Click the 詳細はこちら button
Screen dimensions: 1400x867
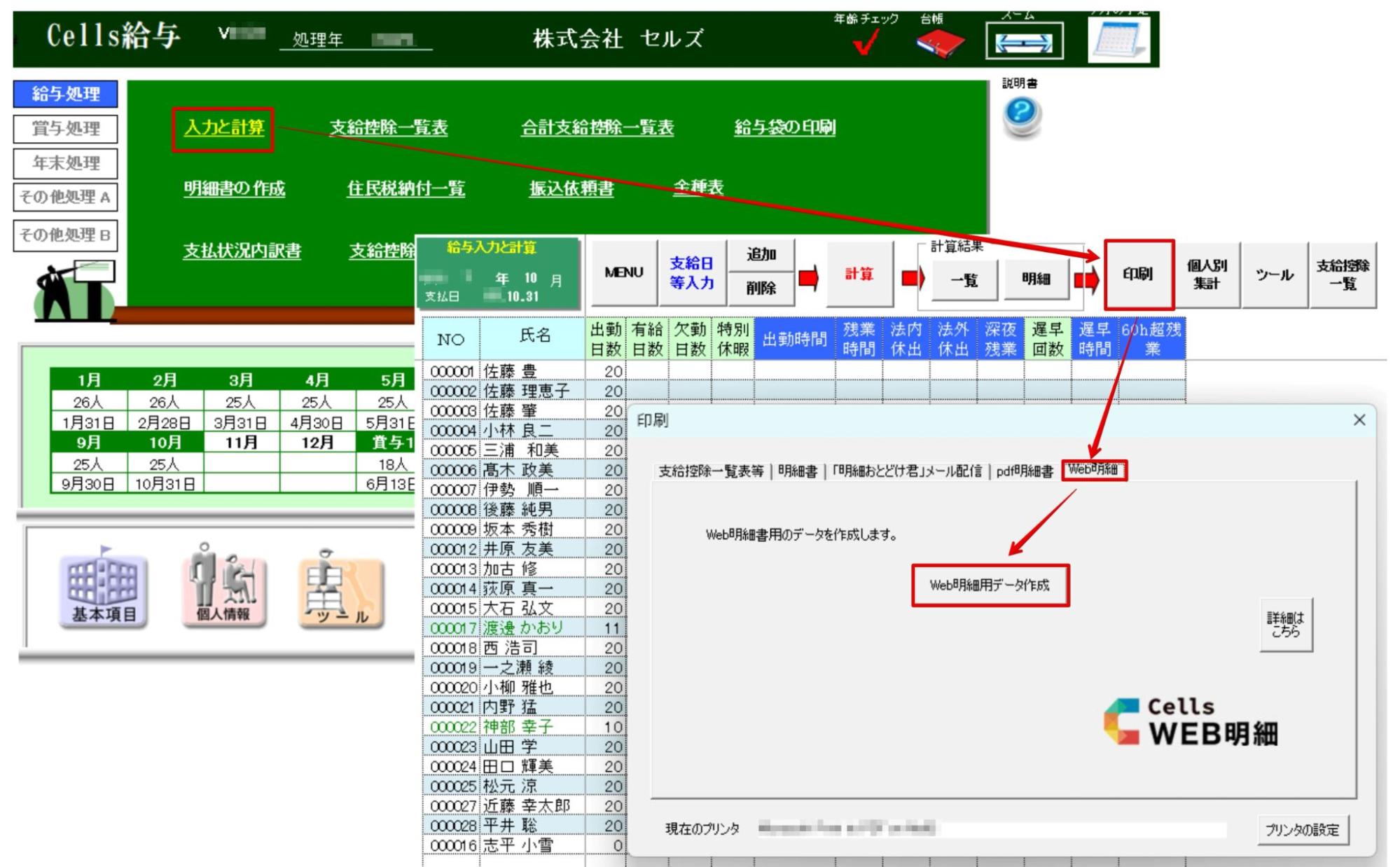pyautogui.click(x=1286, y=625)
